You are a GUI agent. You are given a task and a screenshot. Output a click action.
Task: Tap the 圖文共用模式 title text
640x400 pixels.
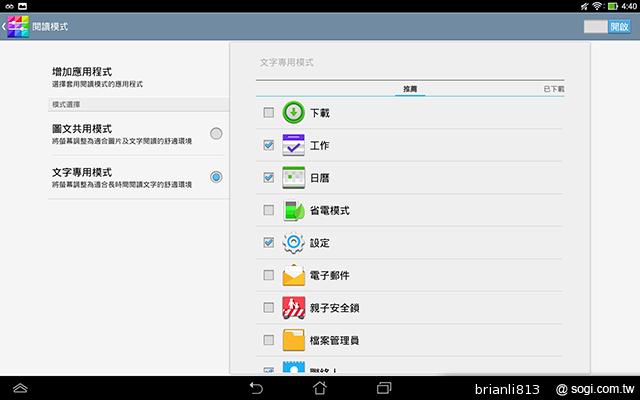point(82,129)
